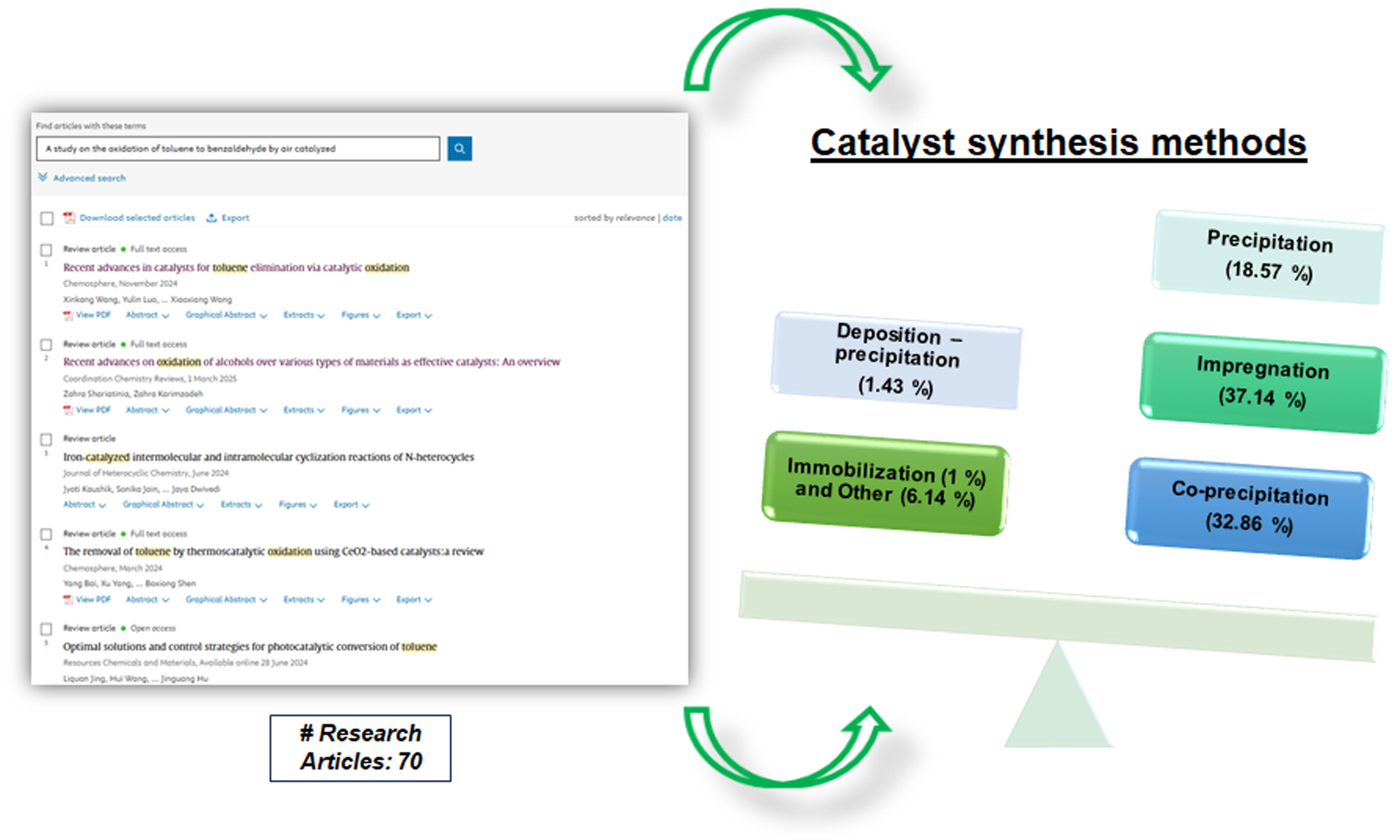Check the box for toluene elimination article
The width and height of the screenshot is (1400, 840).
[46, 250]
